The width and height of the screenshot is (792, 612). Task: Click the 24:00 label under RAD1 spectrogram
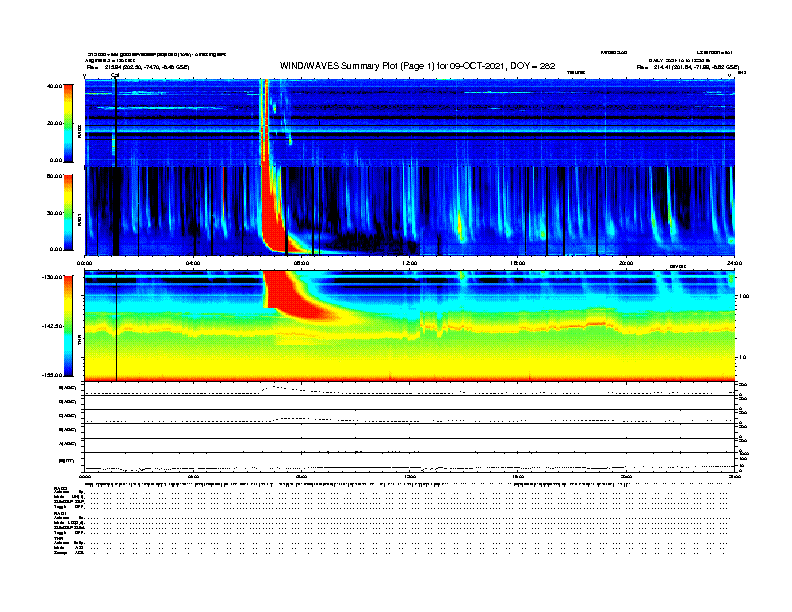734,263
